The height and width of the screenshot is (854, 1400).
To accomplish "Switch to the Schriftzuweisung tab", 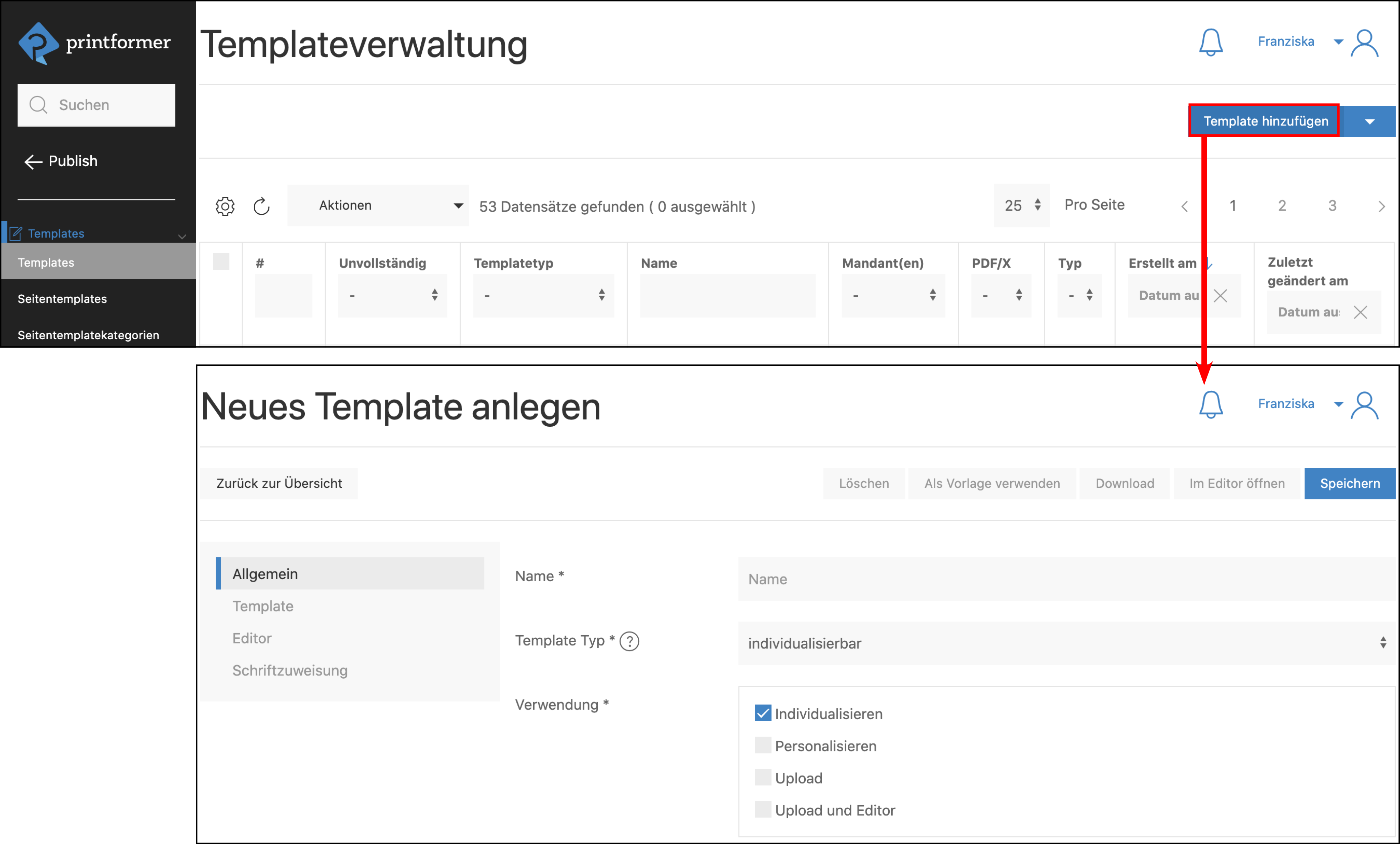I will pos(290,671).
